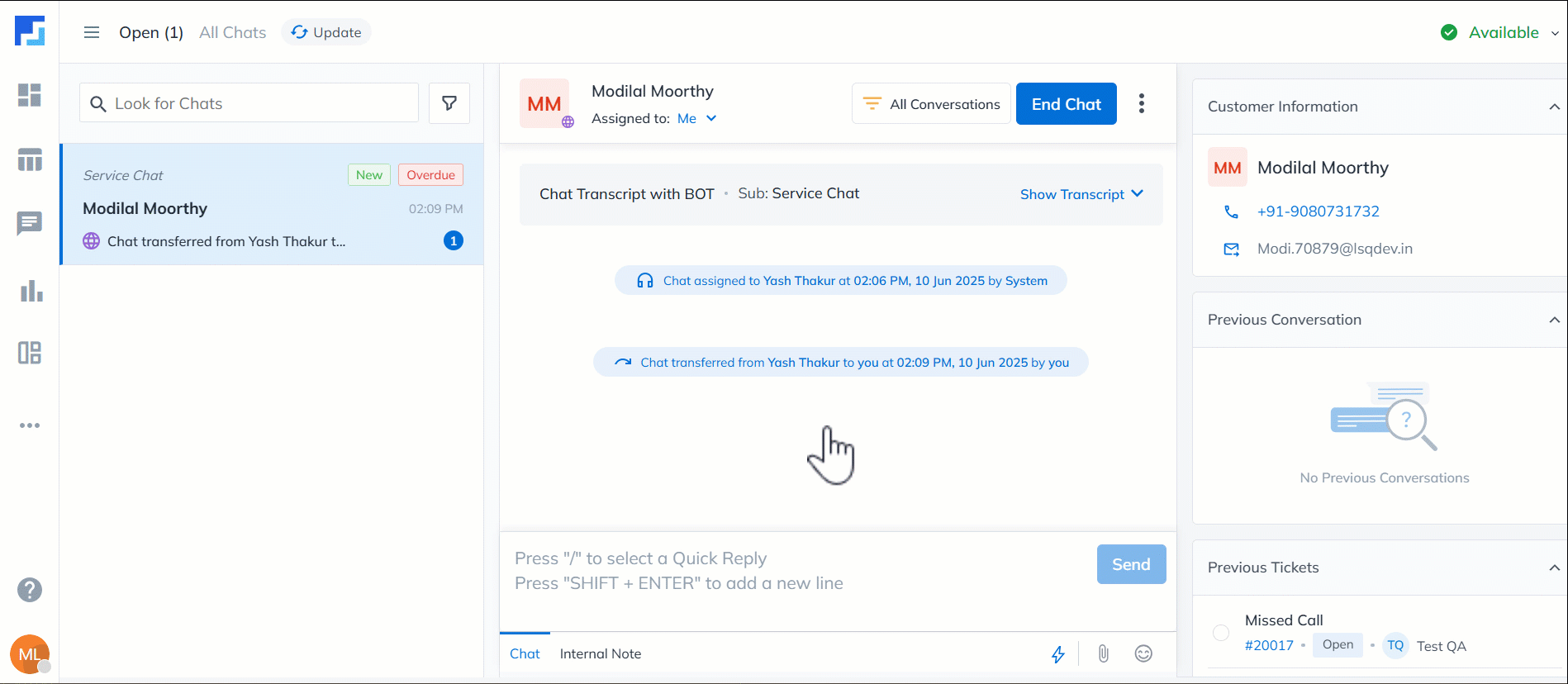The height and width of the screenshot is (684, 1568).
Task: Open the help question mark icon
Action: tap(30, 590)
